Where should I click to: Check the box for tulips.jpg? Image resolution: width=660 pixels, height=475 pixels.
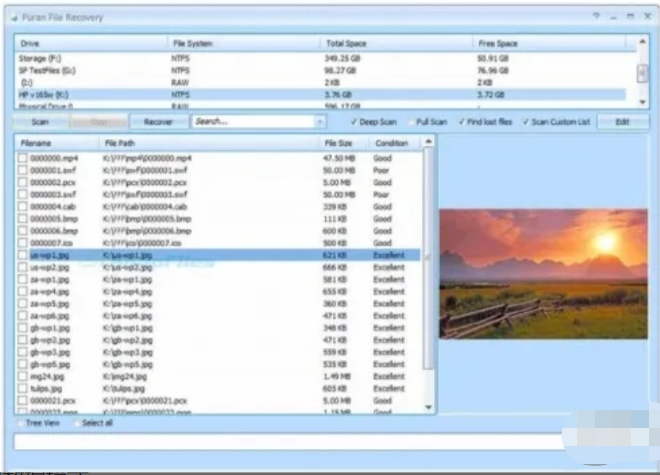[x=22, y=387]
